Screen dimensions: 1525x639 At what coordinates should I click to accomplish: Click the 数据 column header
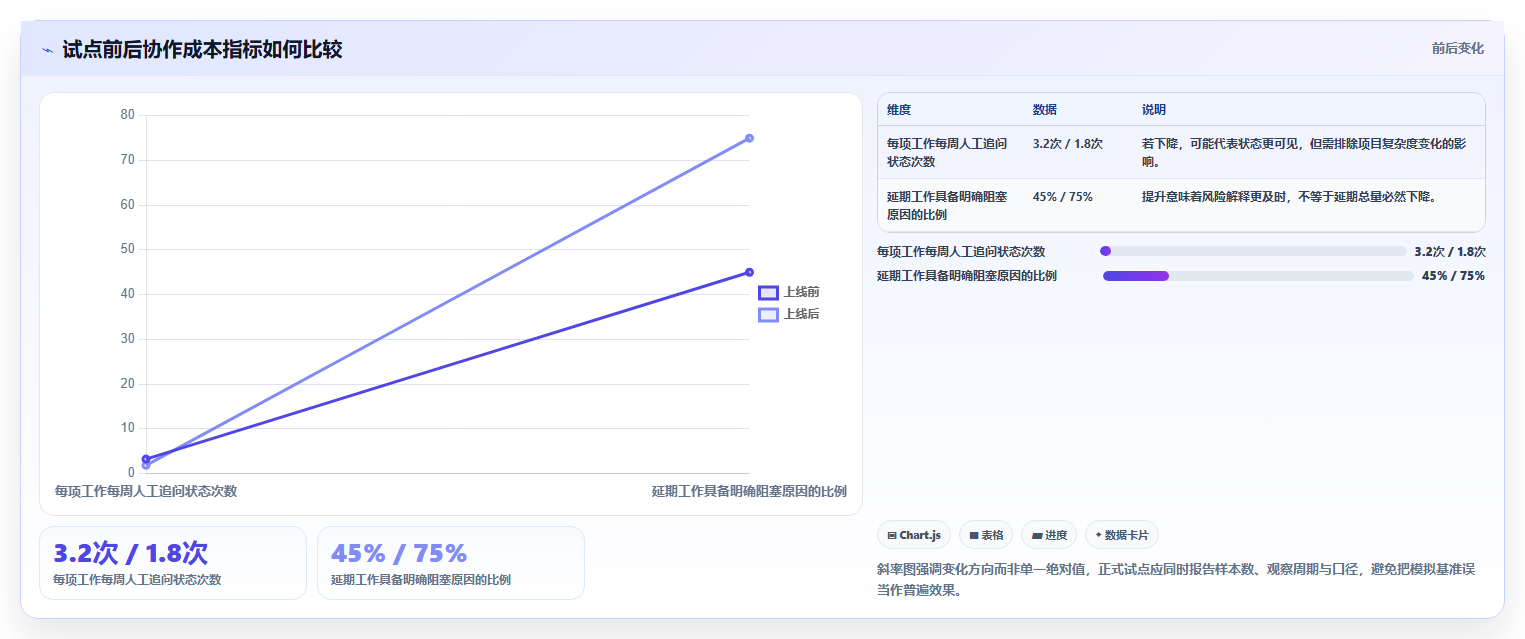click(1045, 110)
